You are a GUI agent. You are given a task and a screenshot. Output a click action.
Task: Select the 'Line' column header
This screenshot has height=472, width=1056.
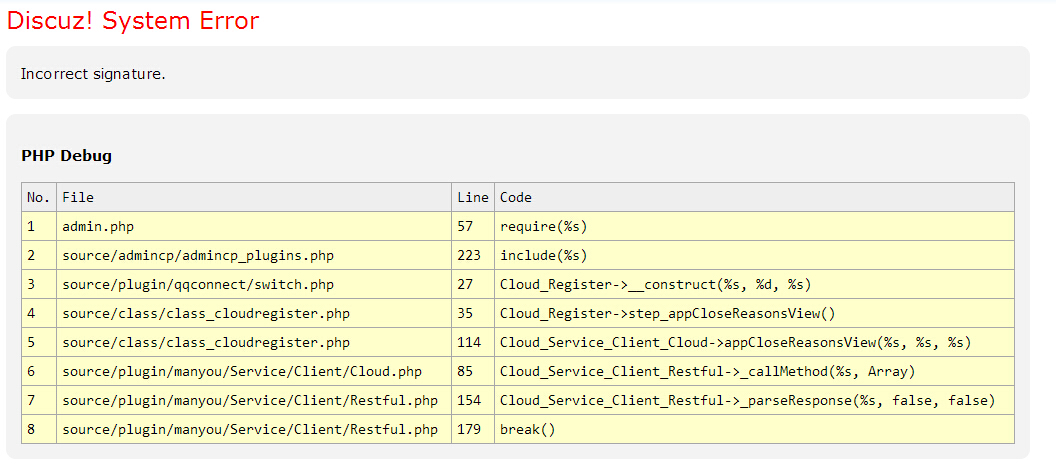pyautogui.click(x=472, y=197)
